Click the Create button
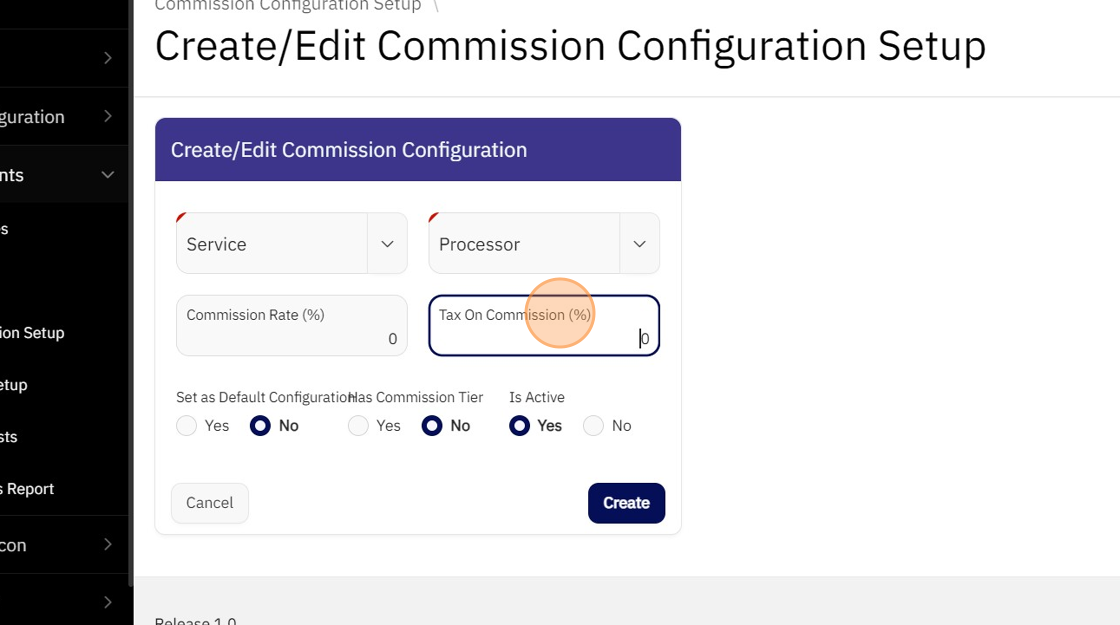Image resolution: width=1120 pixels, height=625 pixels. [626, 503]
